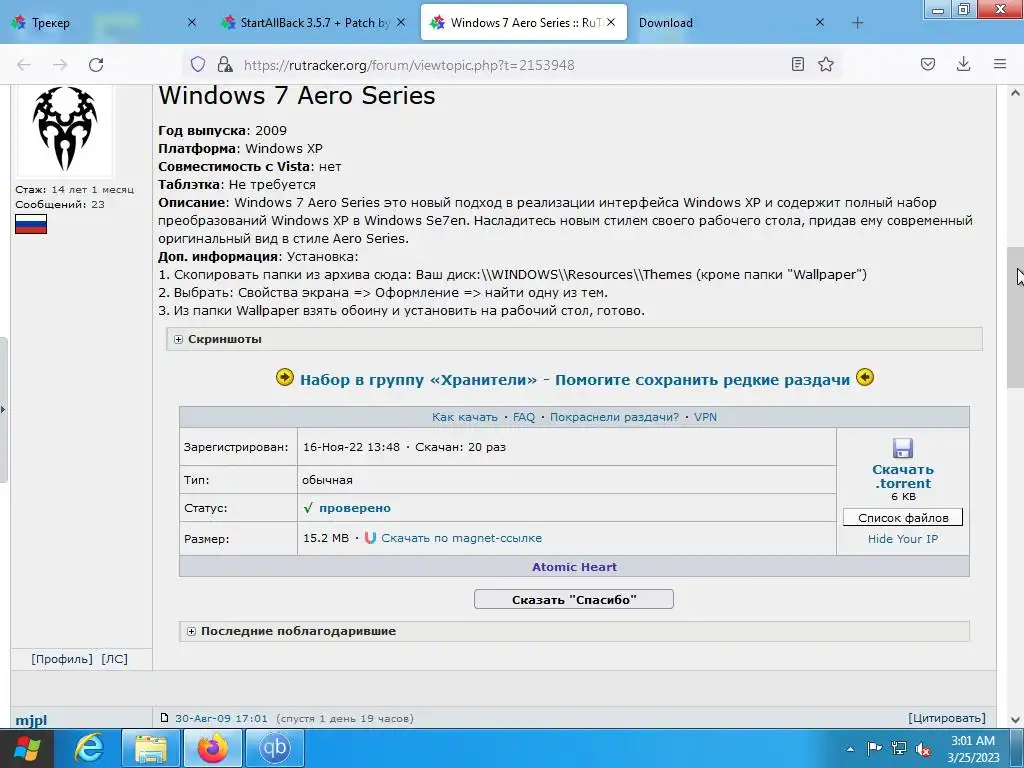
Task: Open the shield tracking protection icon
Action: pos(198,64)
